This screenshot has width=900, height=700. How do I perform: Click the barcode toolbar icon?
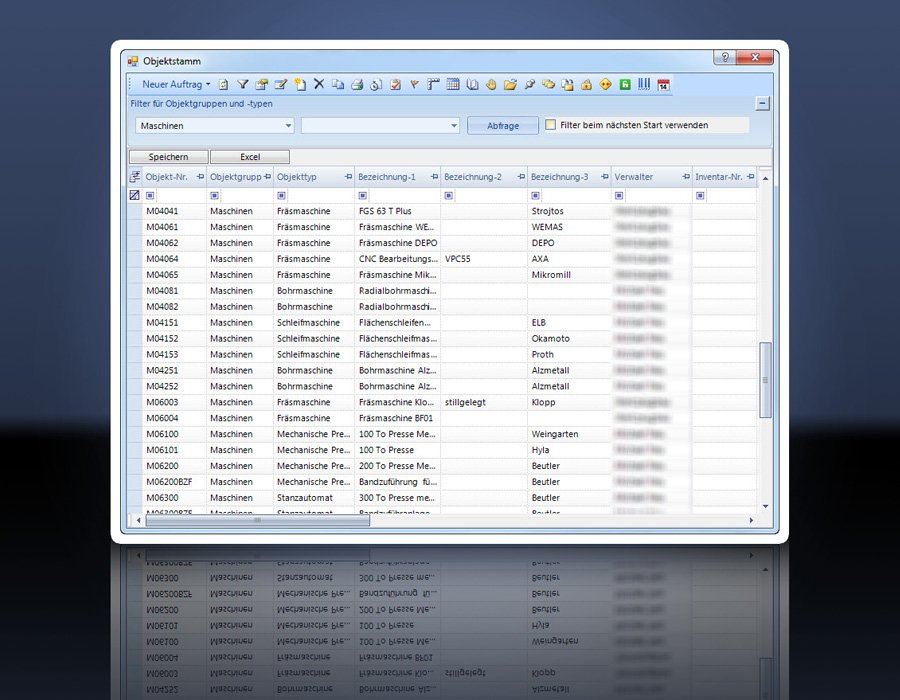(644, 84)
